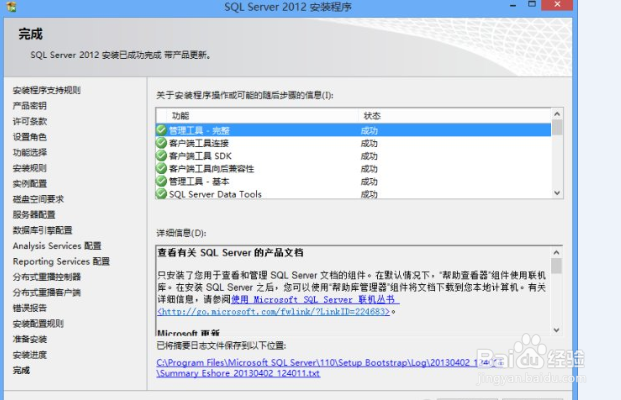
Task: Click green check icon beside 客户端工具向后兼容性
Action: tap(161, 168)
